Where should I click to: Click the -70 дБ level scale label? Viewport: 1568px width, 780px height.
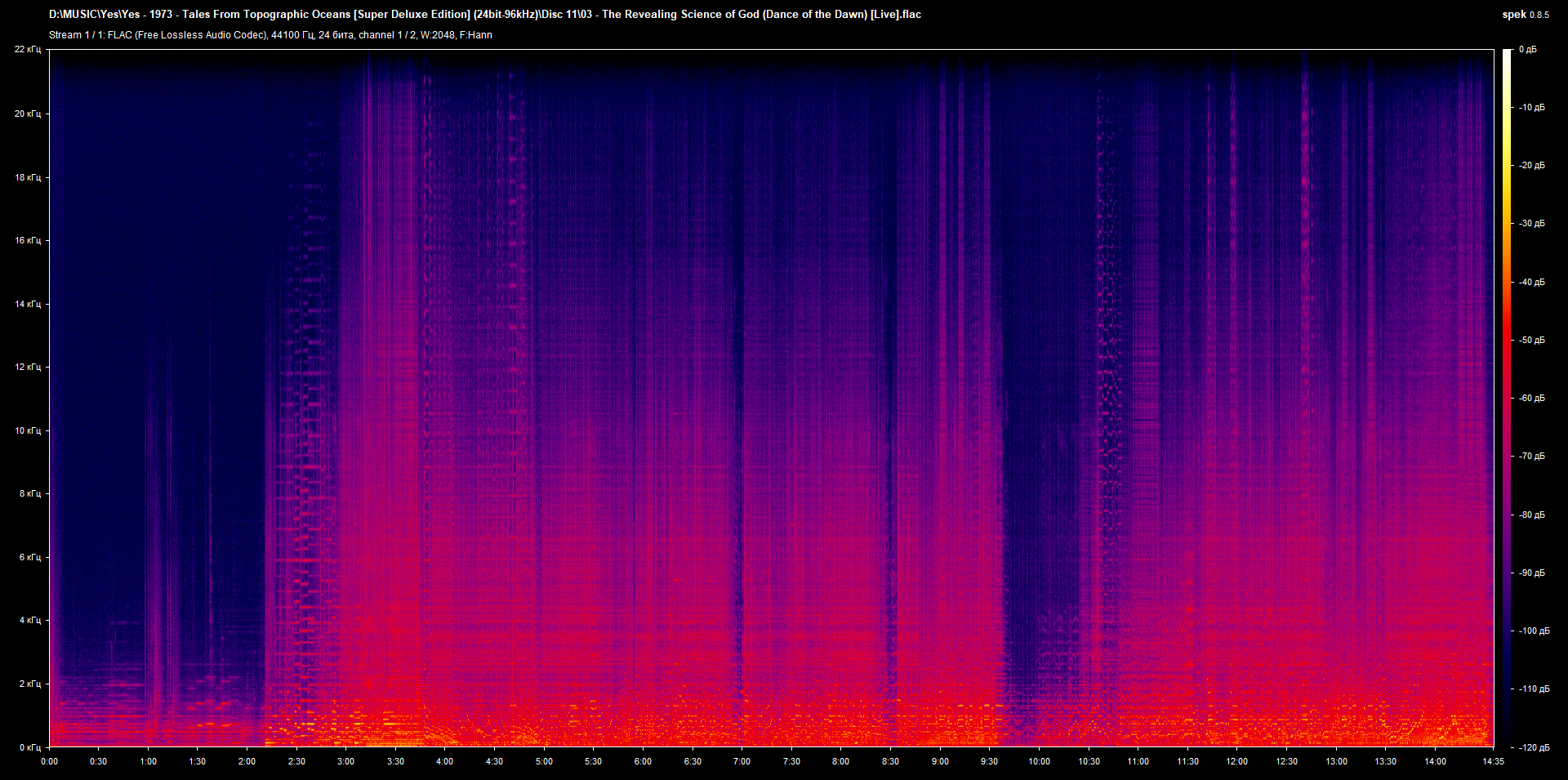pos(1531,457)
